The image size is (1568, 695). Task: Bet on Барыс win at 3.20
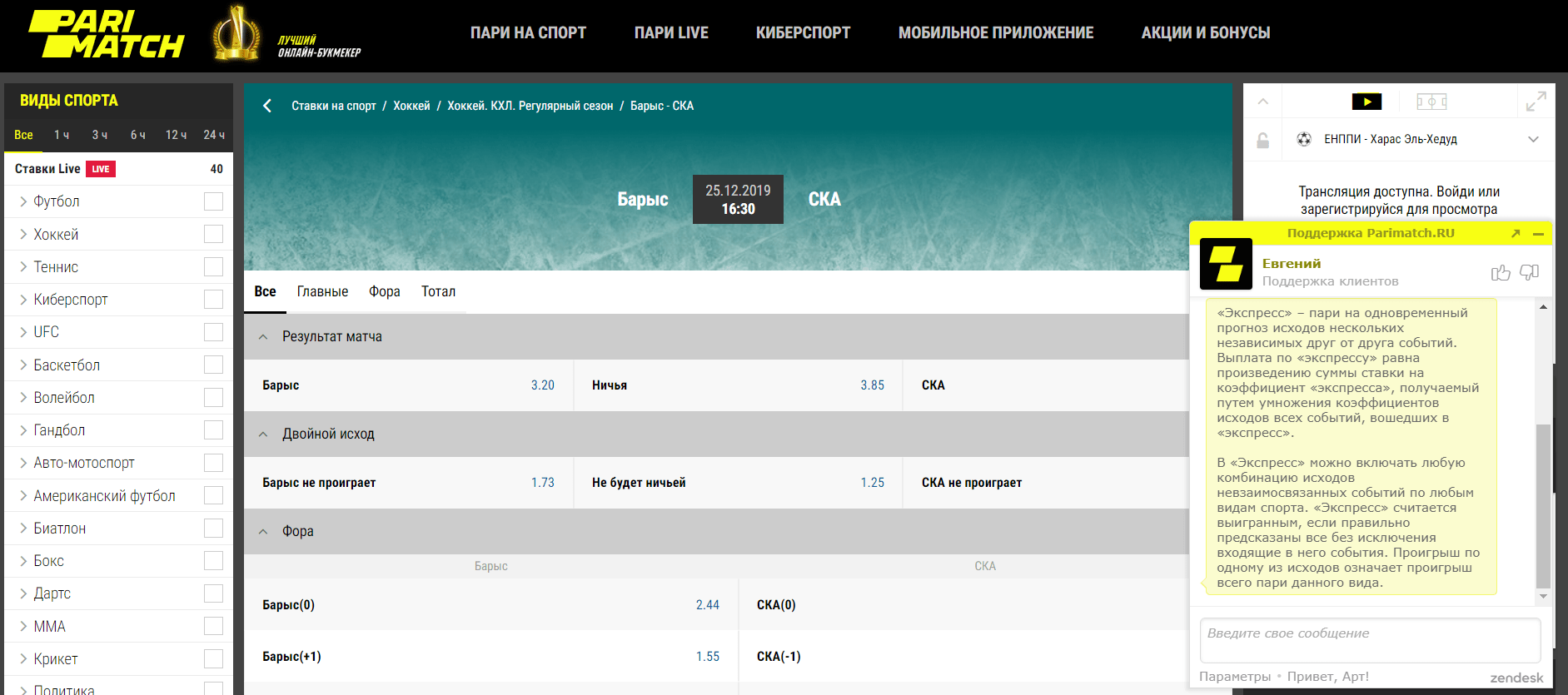coord(408,385)
